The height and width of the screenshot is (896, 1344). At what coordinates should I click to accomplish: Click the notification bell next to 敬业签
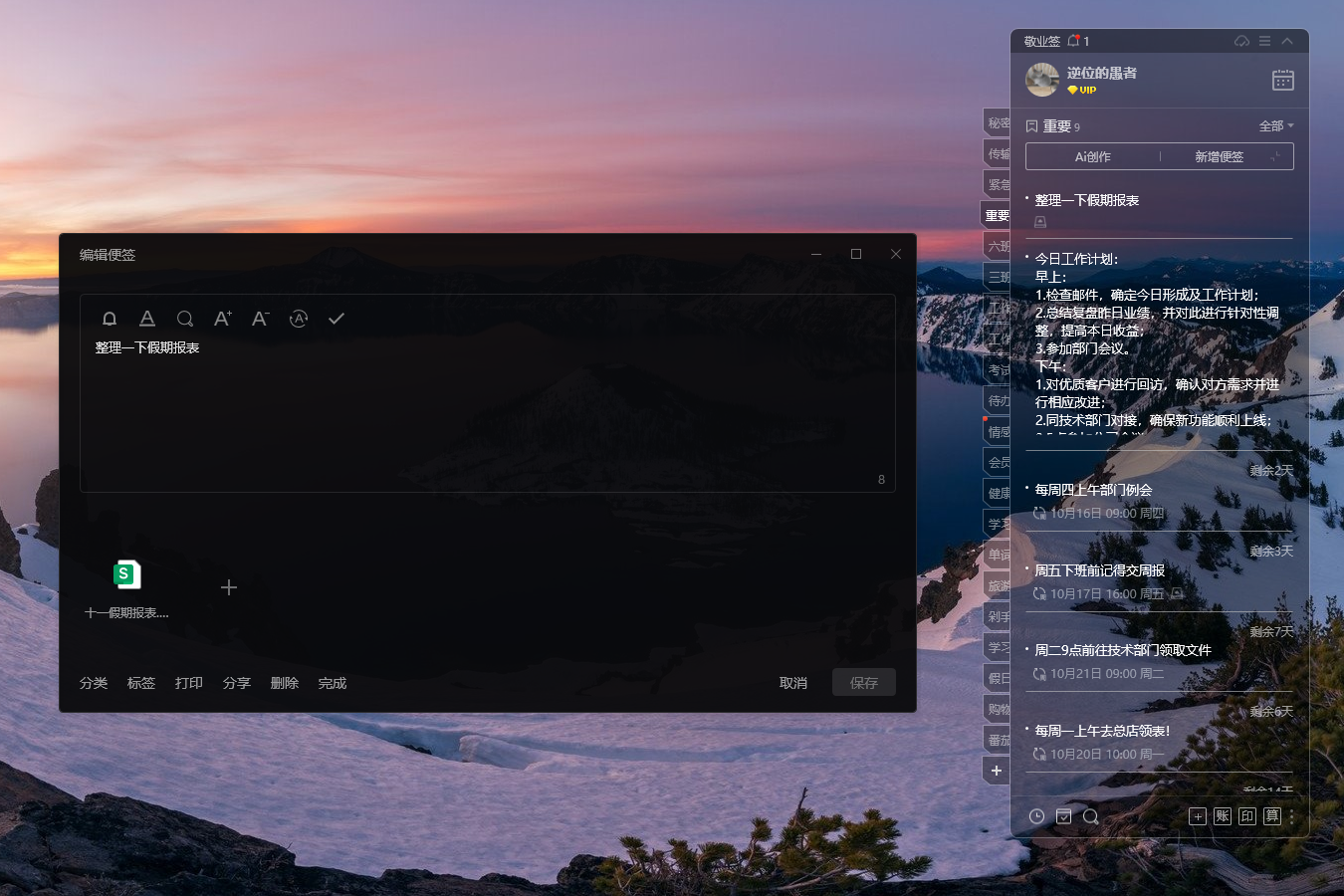[x=1073, y=41]
